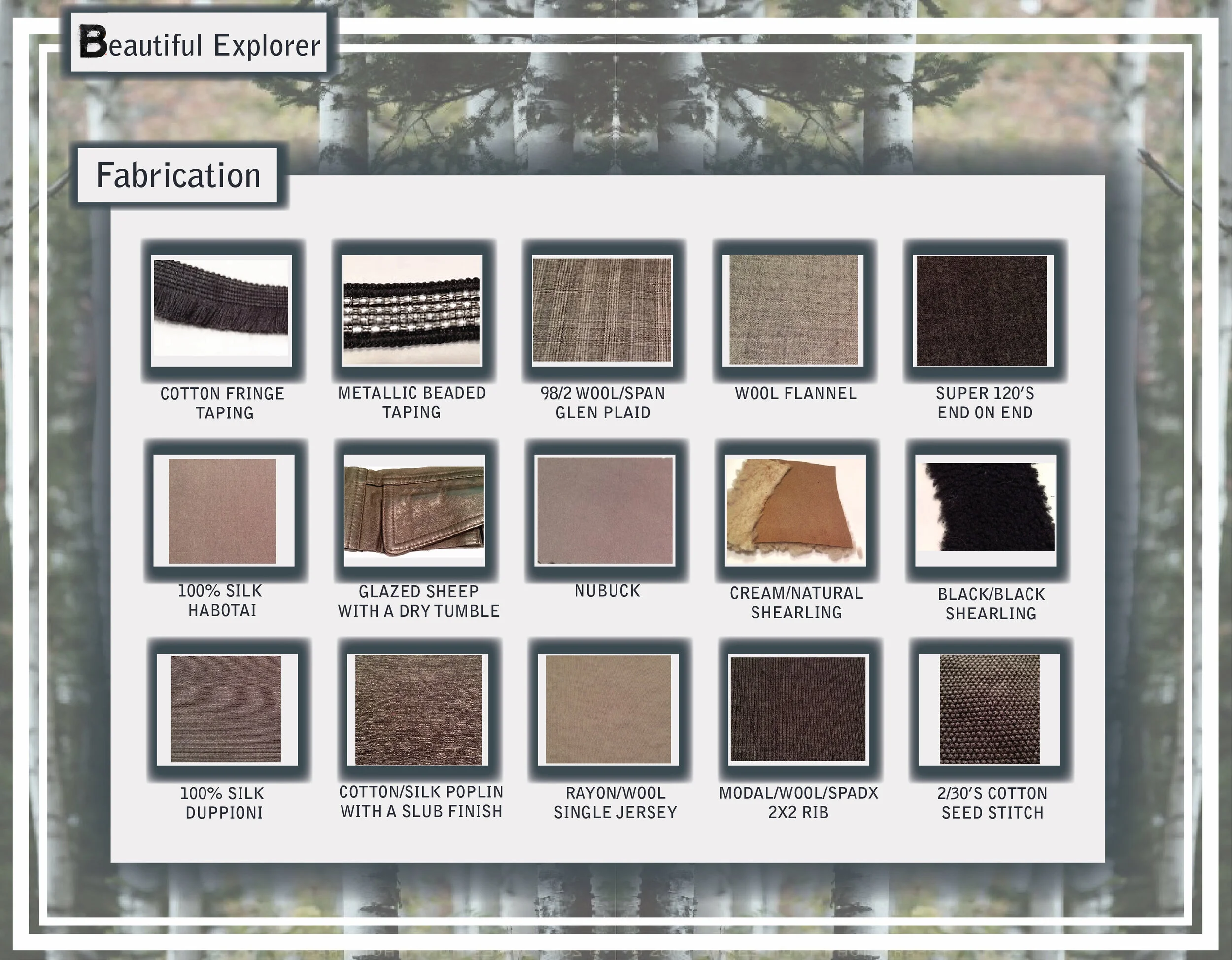Click the 'Beautiful Explorer' title
Image resolution: width=1232 pixels, height=960 pixels.
pyautogui.click(x=199, y=43)
